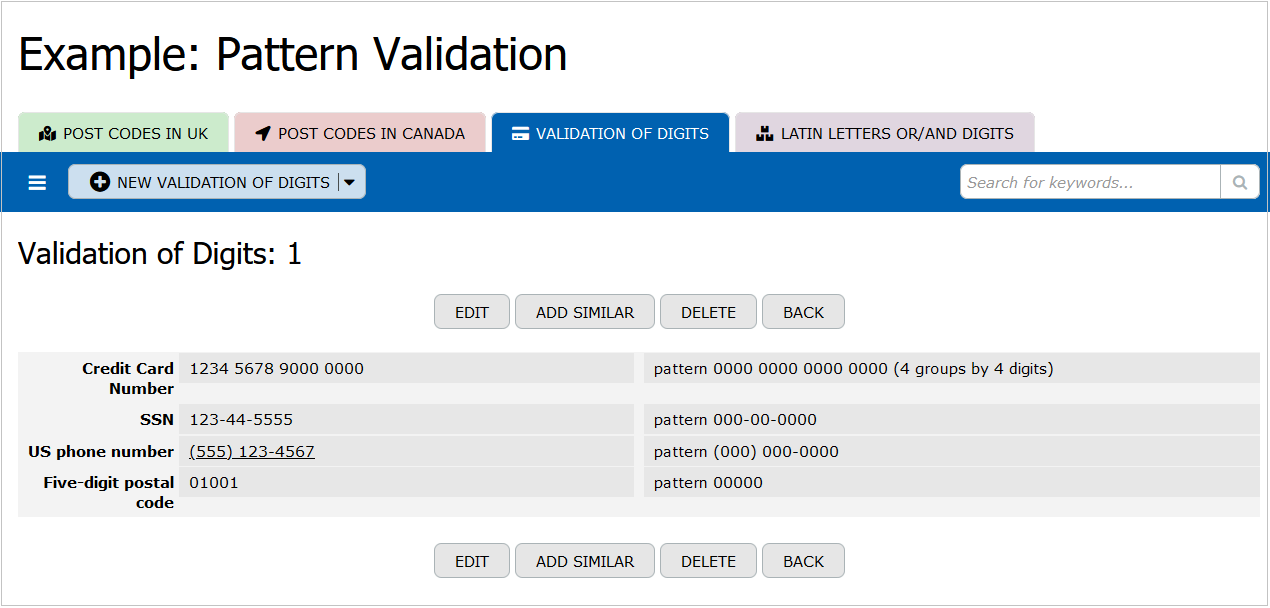Click the top DELETE button
The width and height of the screenshot is (1270, 608).
[x=708, y=311]
